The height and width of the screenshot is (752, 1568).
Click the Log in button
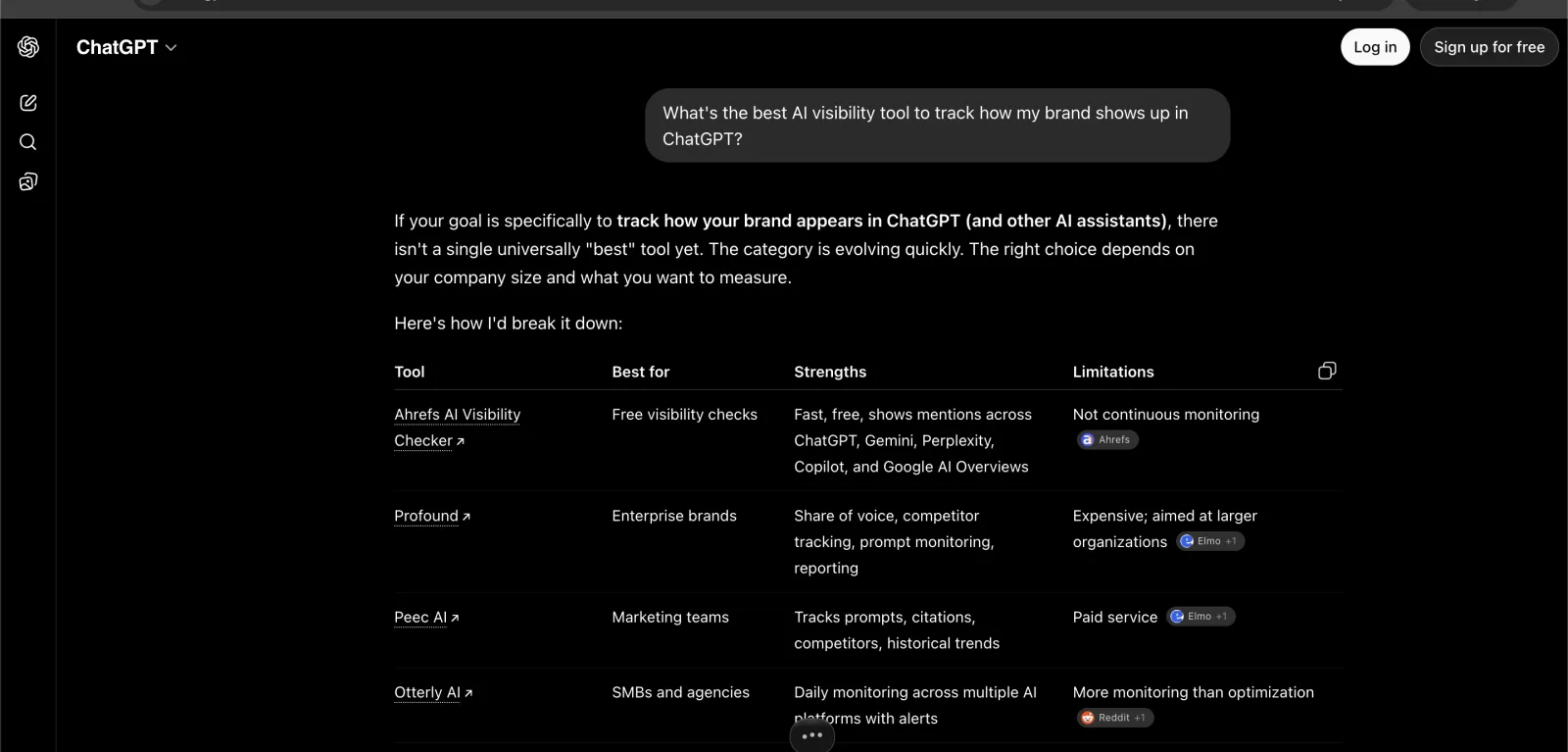(1375, 47)
